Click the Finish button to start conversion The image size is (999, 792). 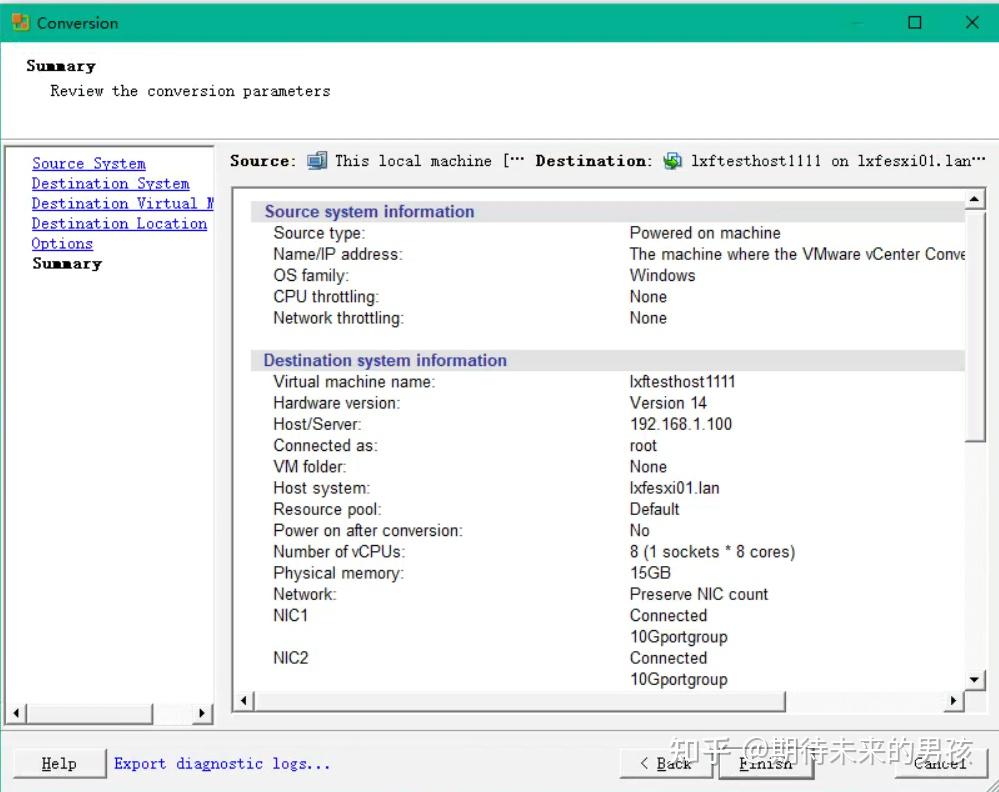click(766, 763)
